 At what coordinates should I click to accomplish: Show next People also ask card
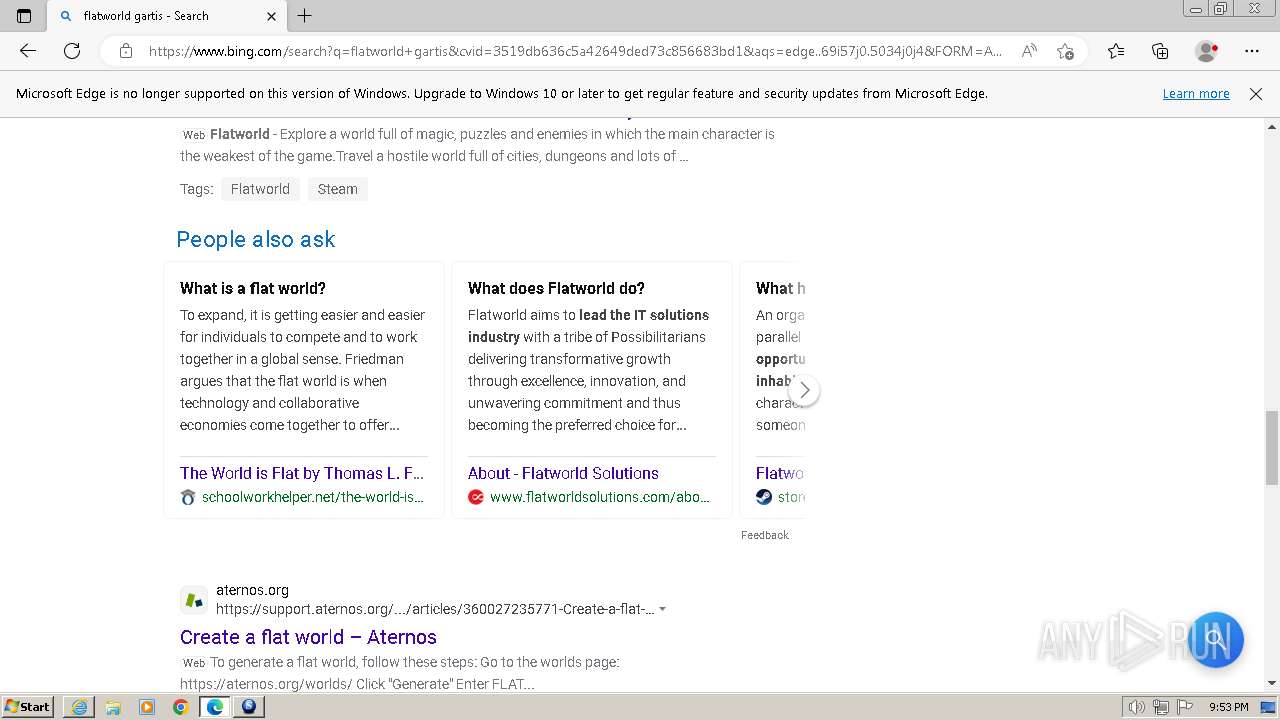tap(804, 390)
